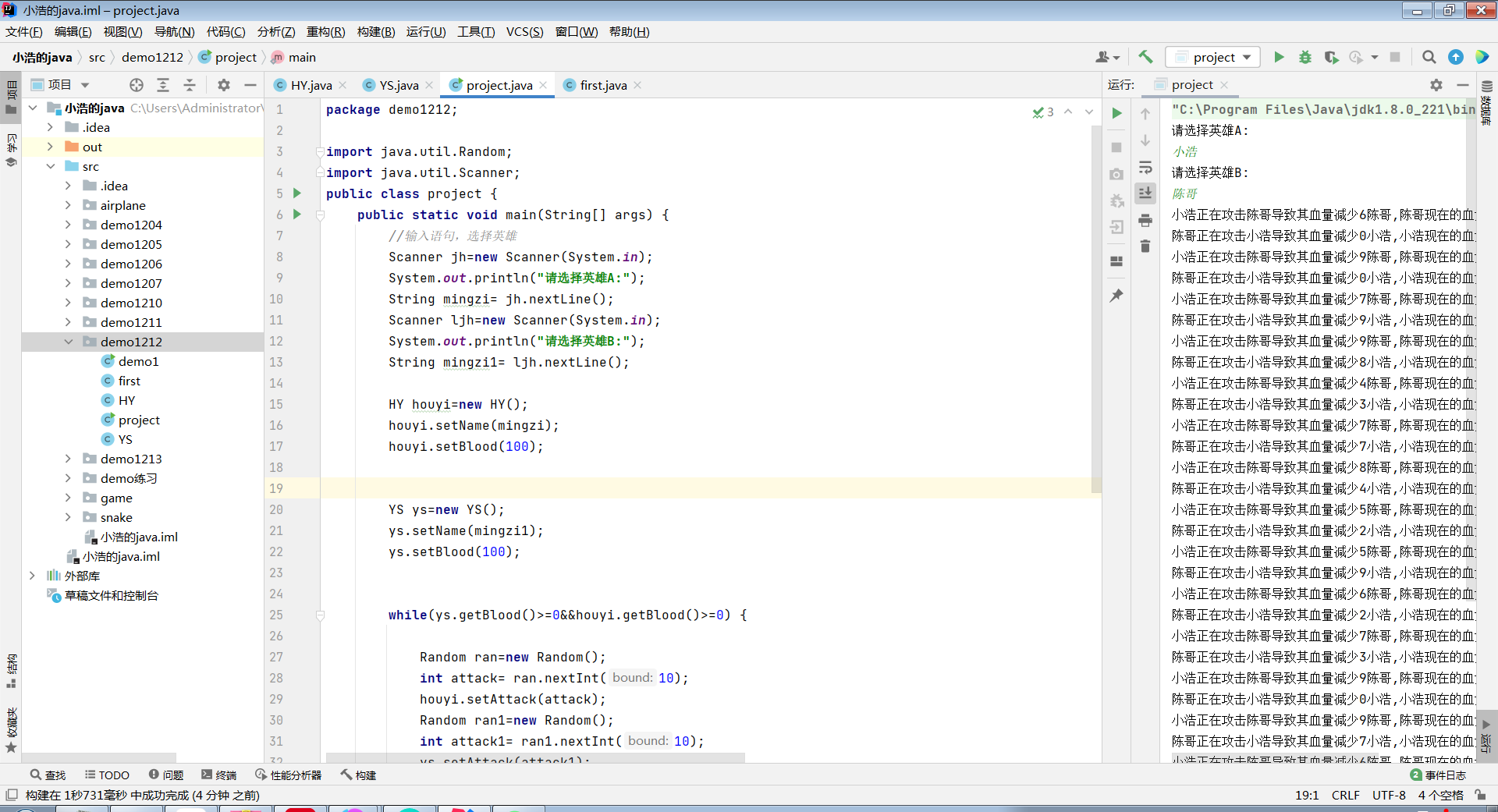Select the YS class file
The height and width of the screenshot is (812, 1498).
125,439
